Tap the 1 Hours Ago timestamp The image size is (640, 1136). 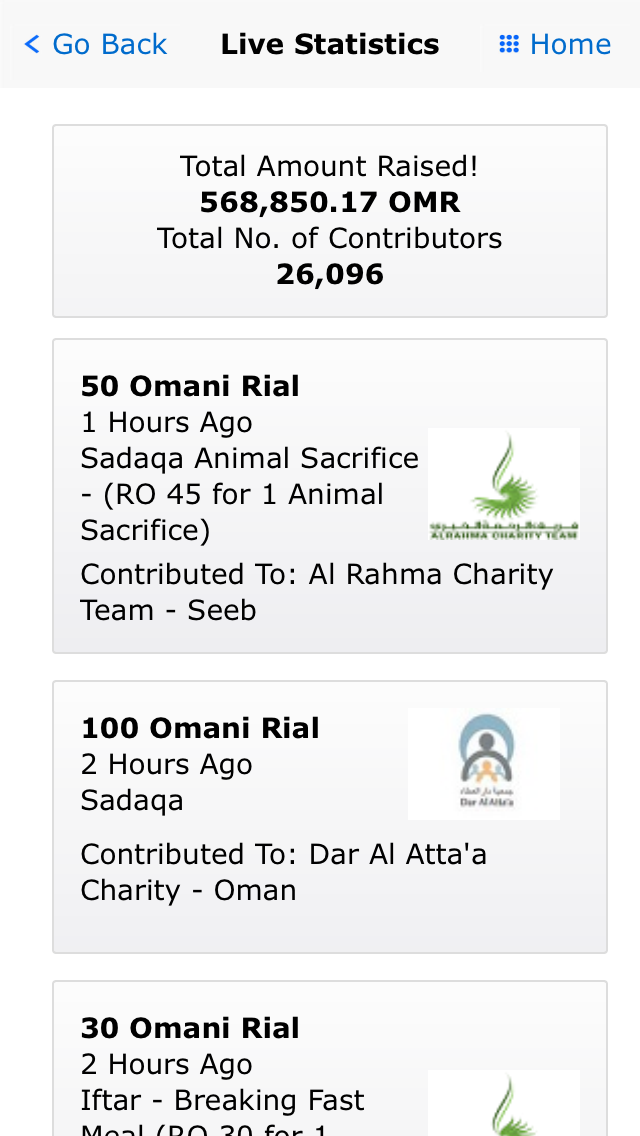pyautogui.click(x=166, y=422)
